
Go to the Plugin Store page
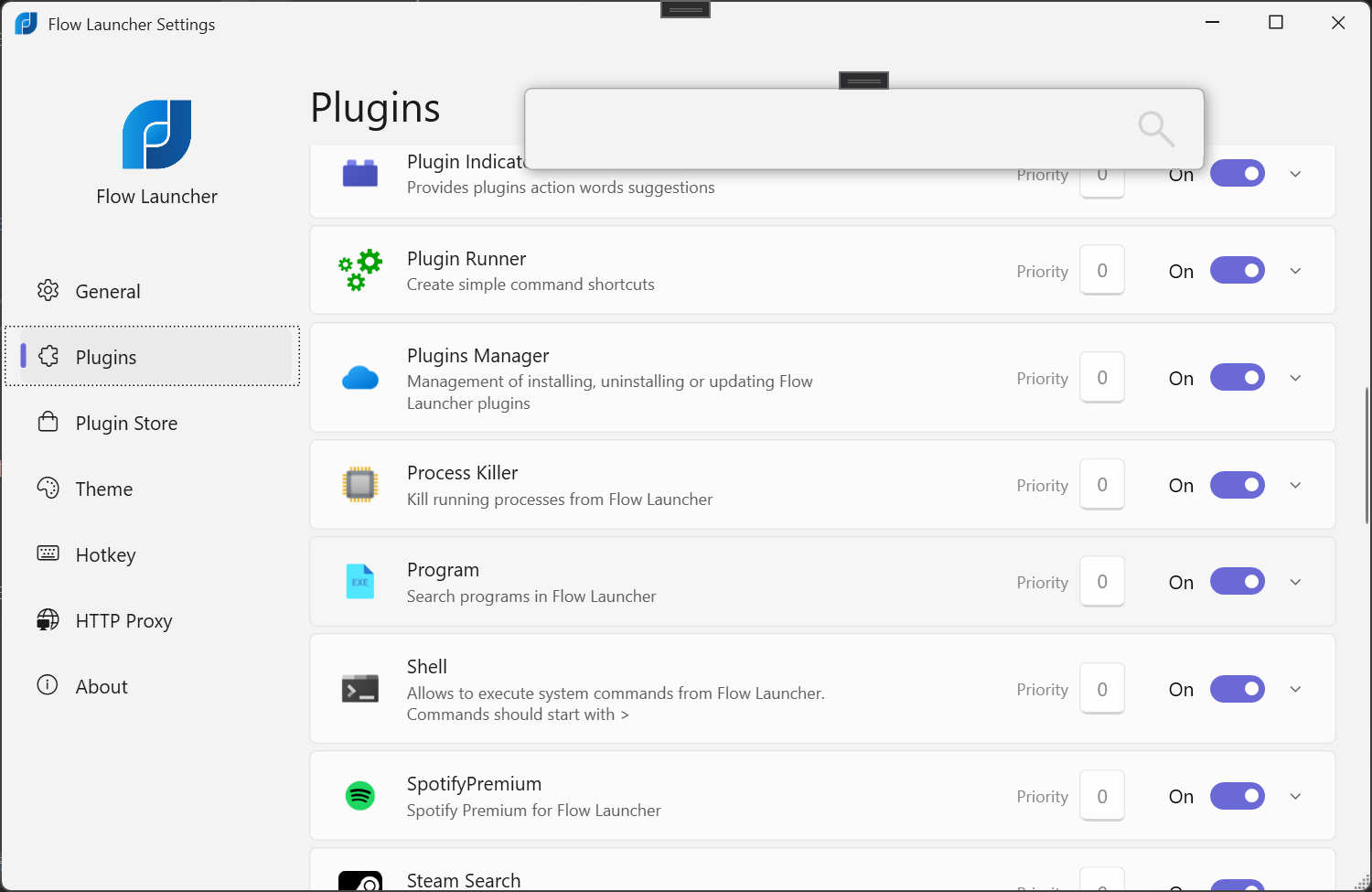point(152,423)
